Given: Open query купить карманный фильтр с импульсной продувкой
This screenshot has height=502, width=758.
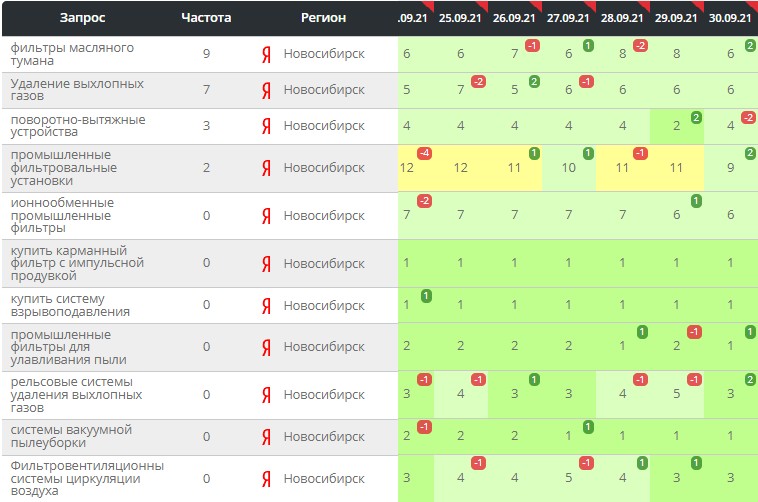Looking at the screenshot, I should [x=77, y=263].
